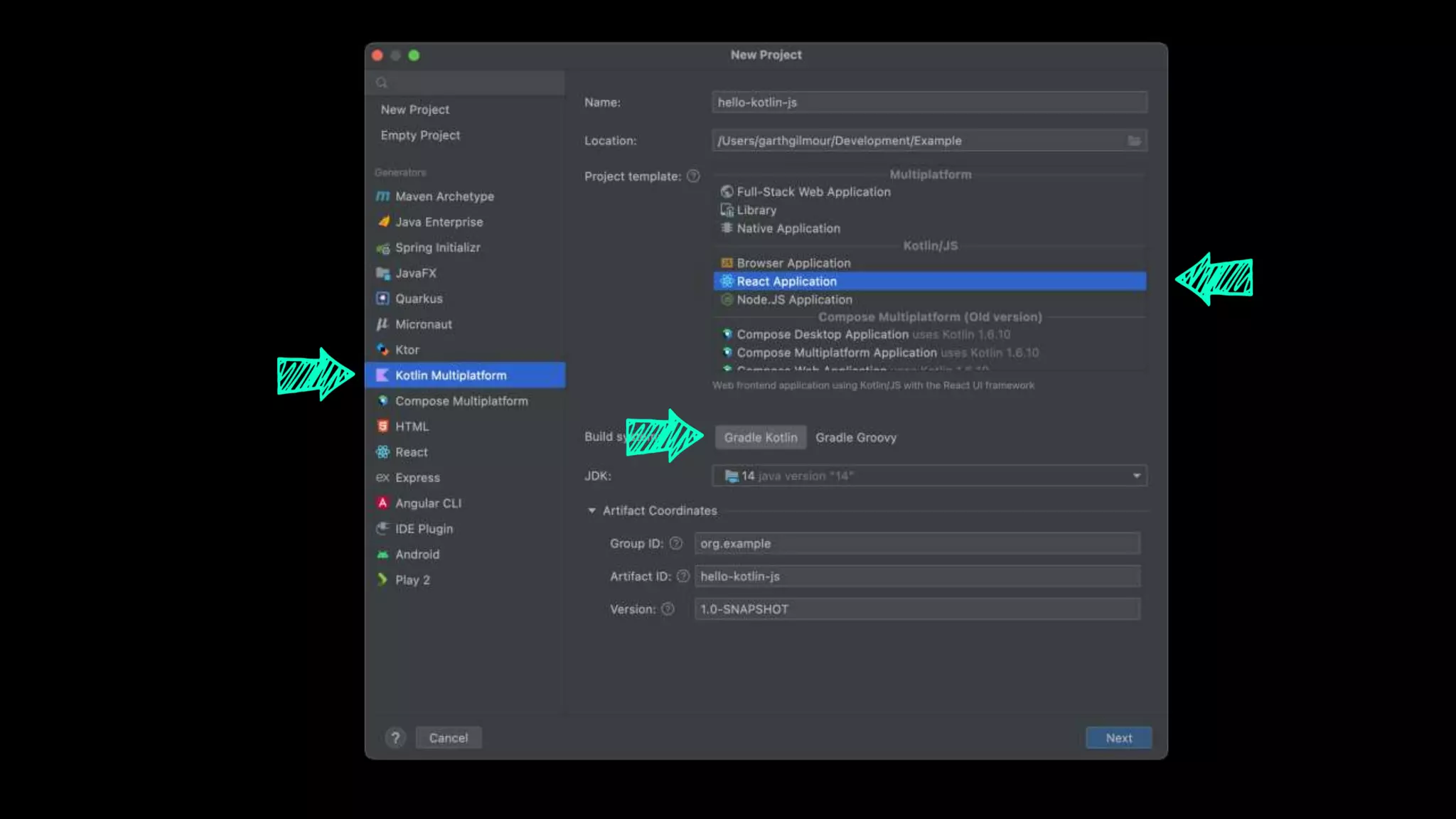Select Compose Multiplatform generator
The width and height of the screenshot is (1456, 819).
click(461, 401)
